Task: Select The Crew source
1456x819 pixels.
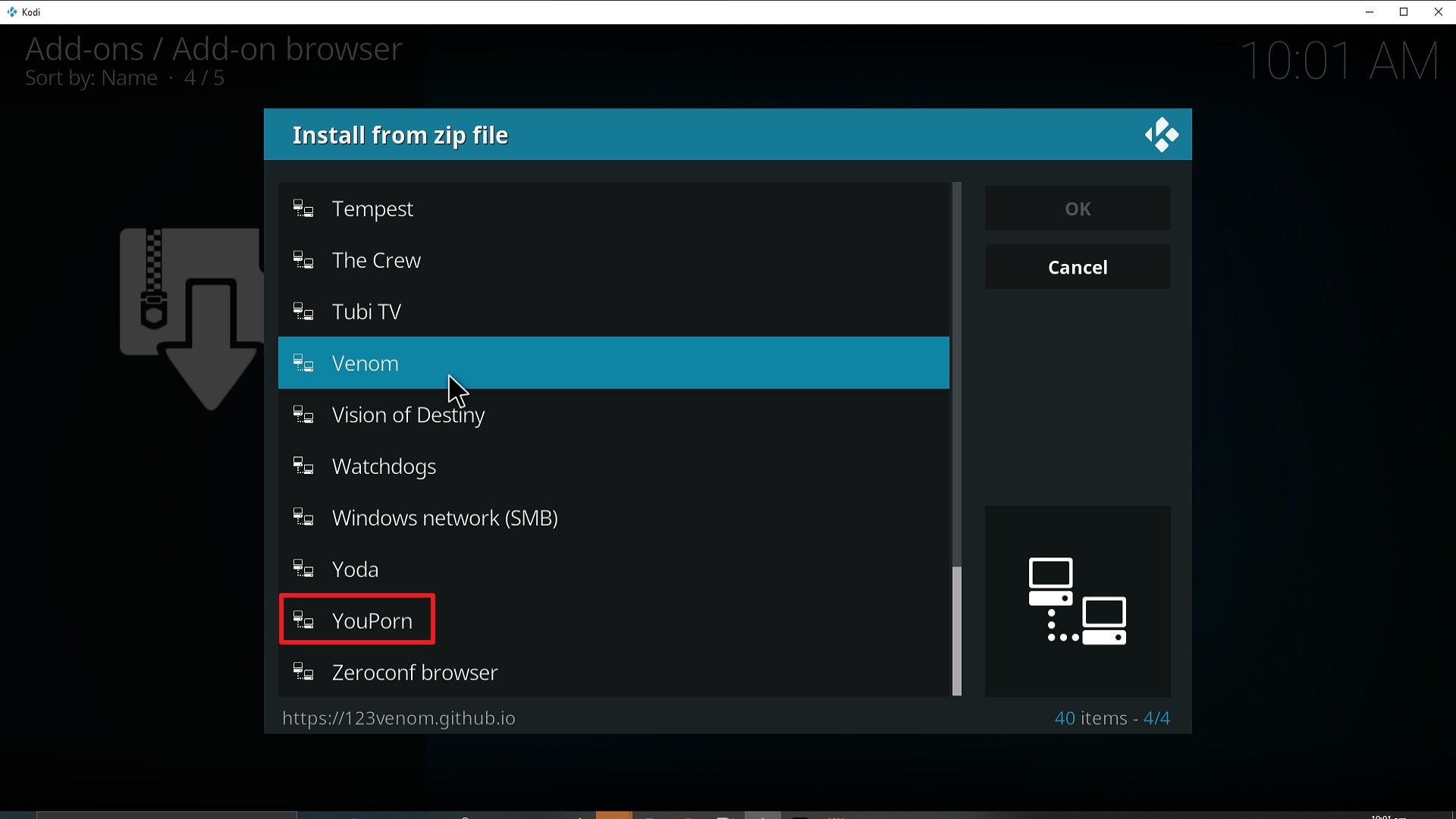Action: (x=613, y=260)
